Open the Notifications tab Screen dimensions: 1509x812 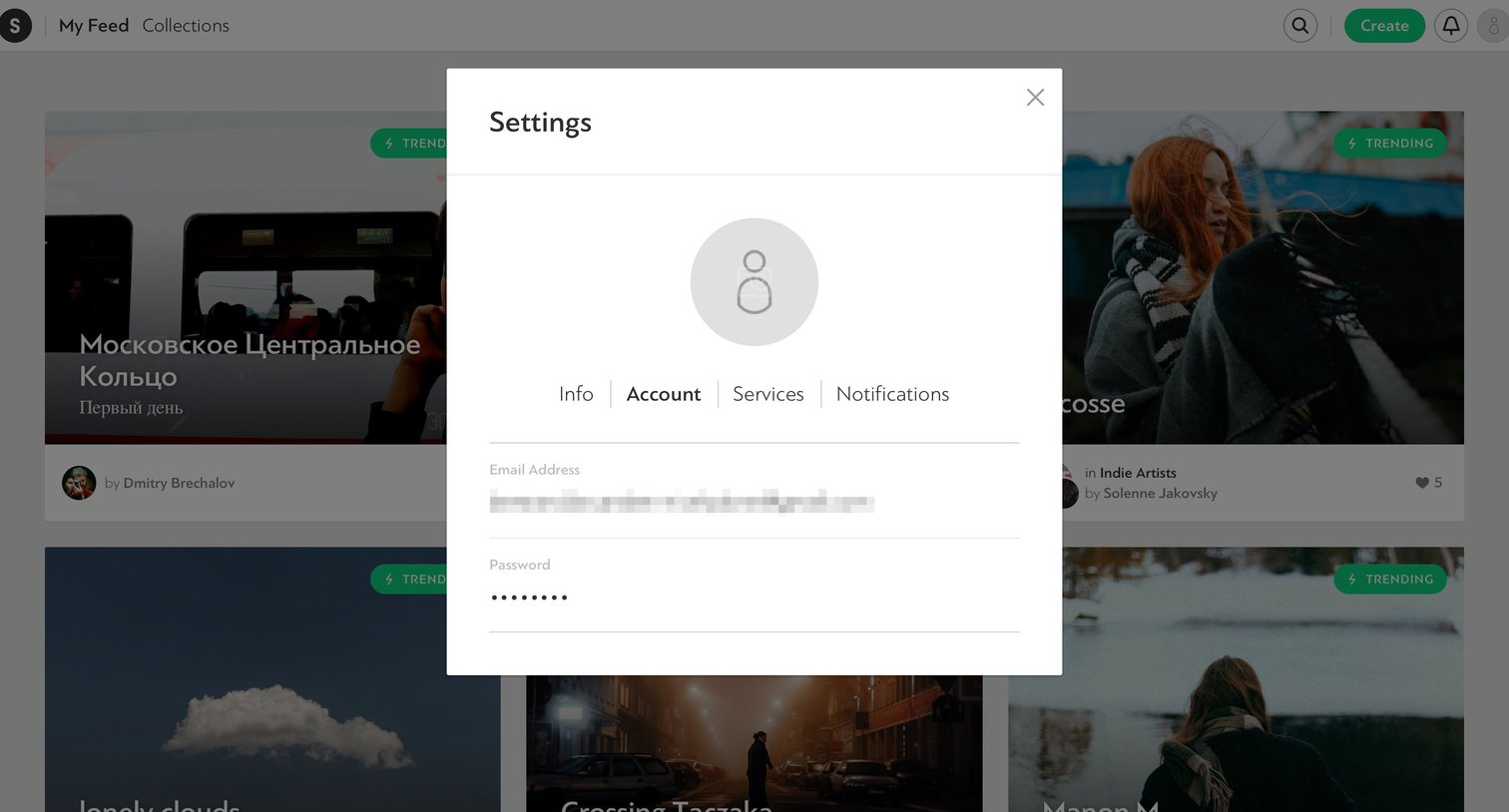[x=892, y=394]
